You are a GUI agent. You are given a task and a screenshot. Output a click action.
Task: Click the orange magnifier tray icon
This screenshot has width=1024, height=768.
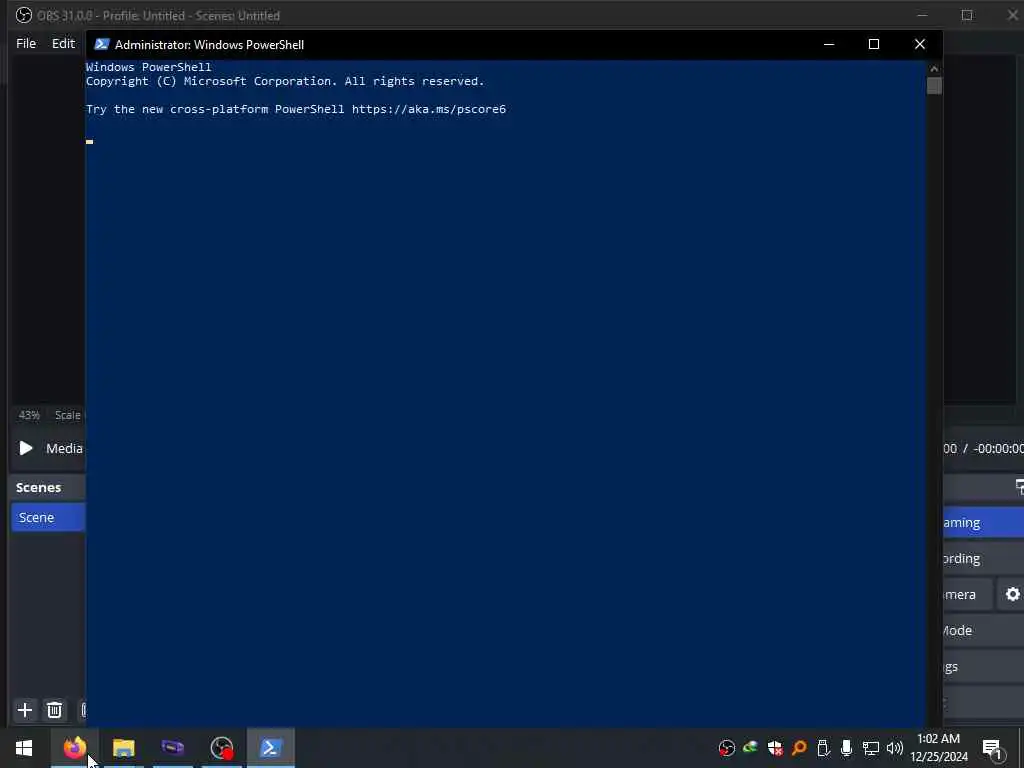[799, 748]
